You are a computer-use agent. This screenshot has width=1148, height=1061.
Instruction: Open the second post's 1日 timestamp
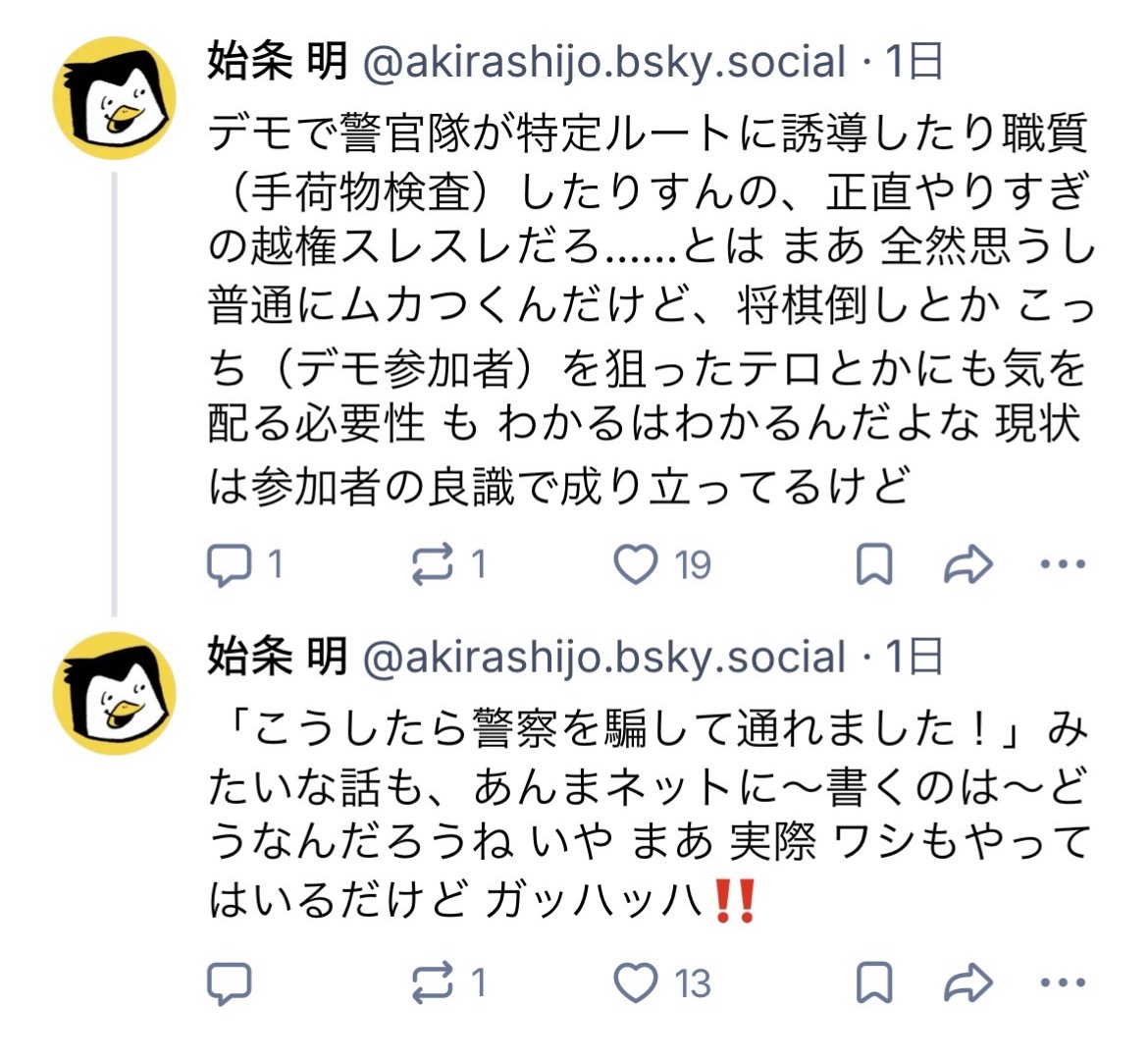click(x=914, y=657)
